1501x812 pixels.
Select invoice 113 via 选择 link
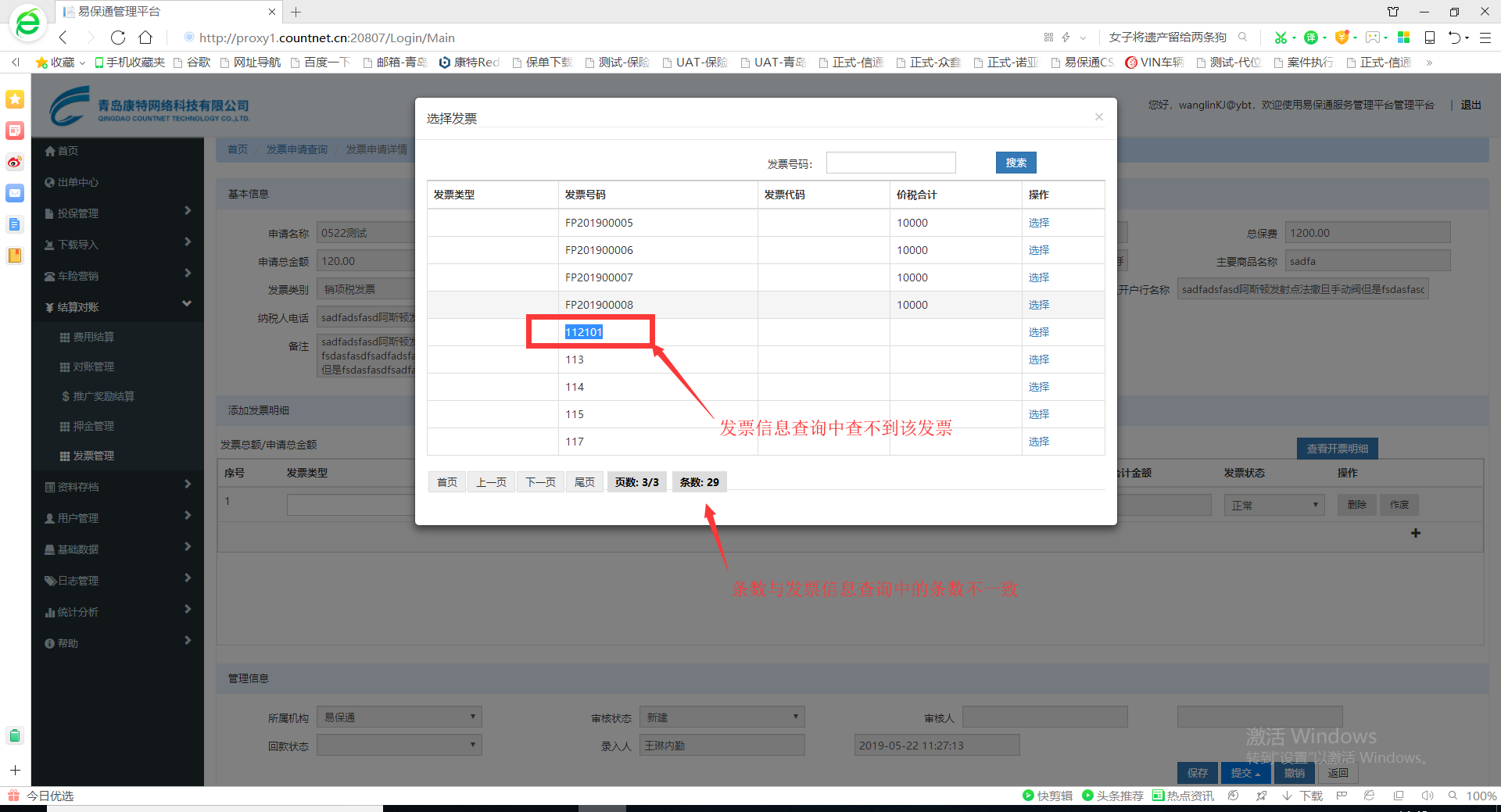[x=1039, y=359]
